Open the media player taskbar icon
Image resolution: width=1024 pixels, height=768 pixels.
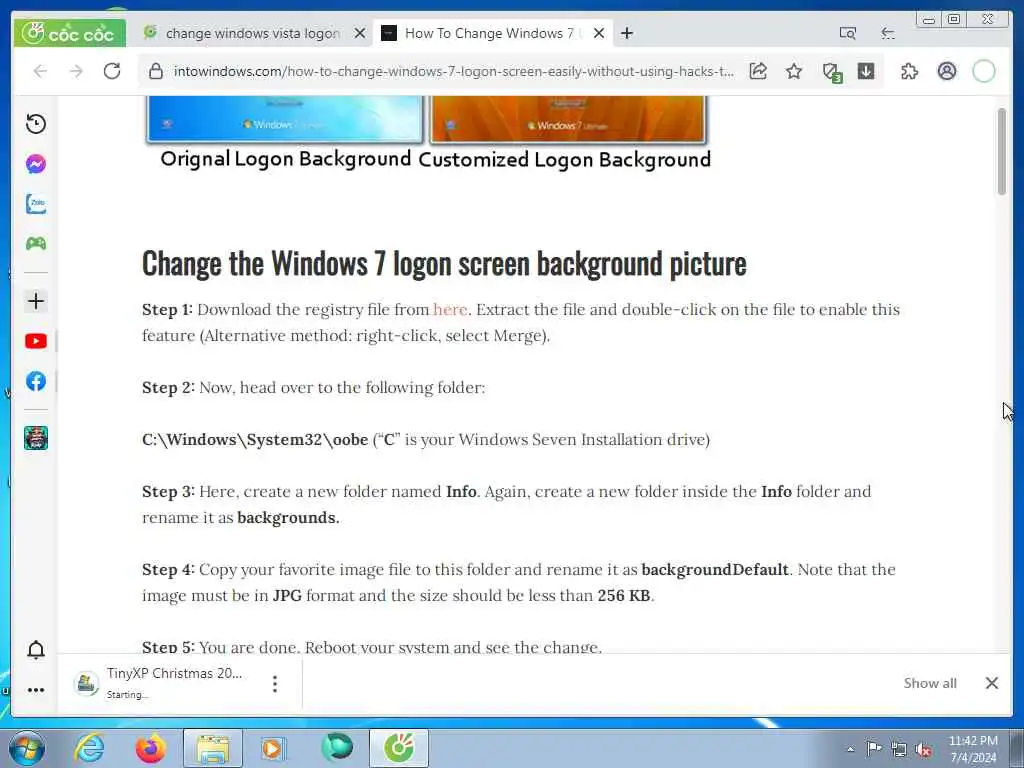273,748
